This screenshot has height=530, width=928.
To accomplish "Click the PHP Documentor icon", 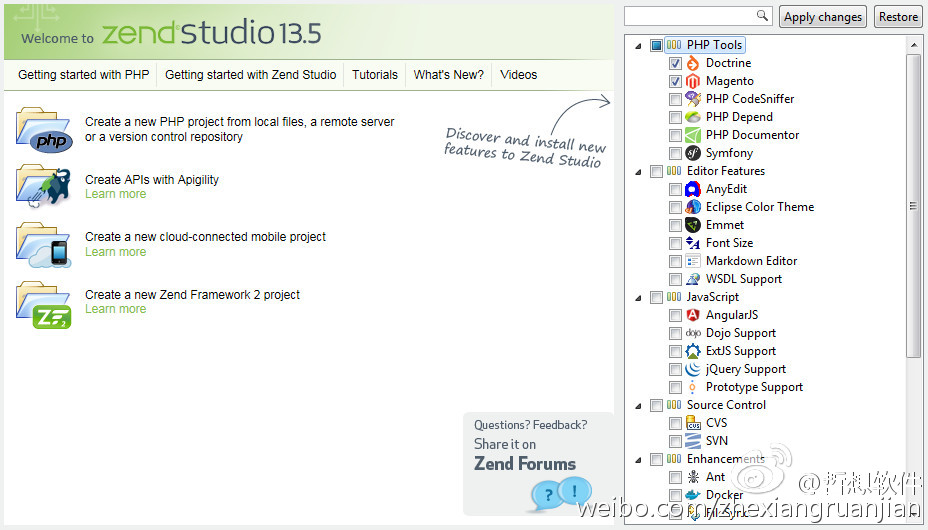I will [692, 135].
